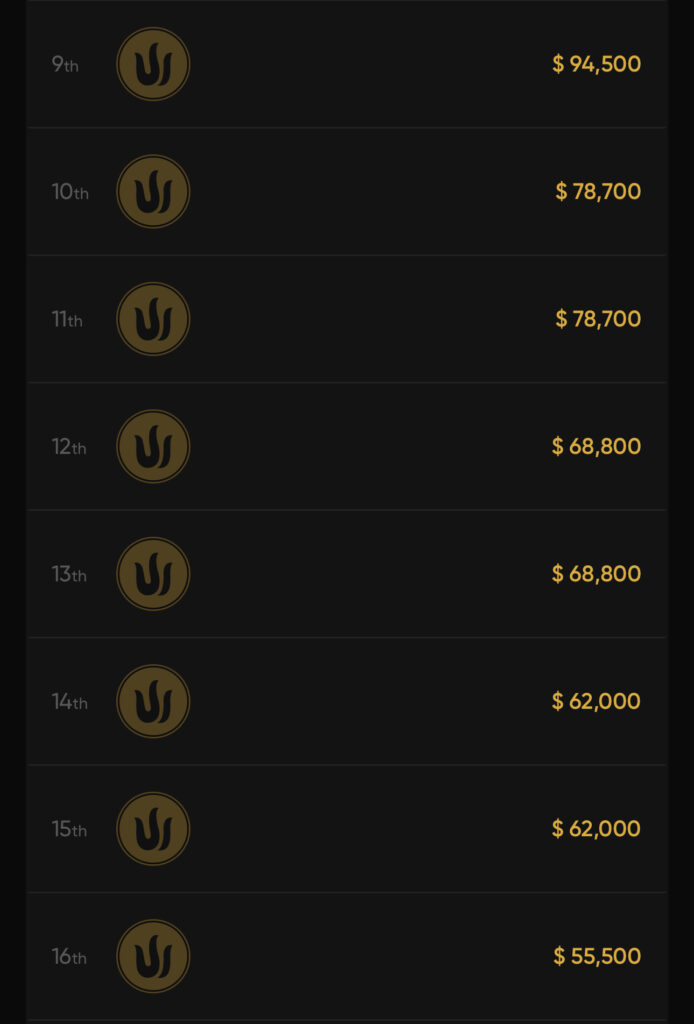Click the $ 94,500 prize amount
694x1024 pixels.
tap(596, 64)
